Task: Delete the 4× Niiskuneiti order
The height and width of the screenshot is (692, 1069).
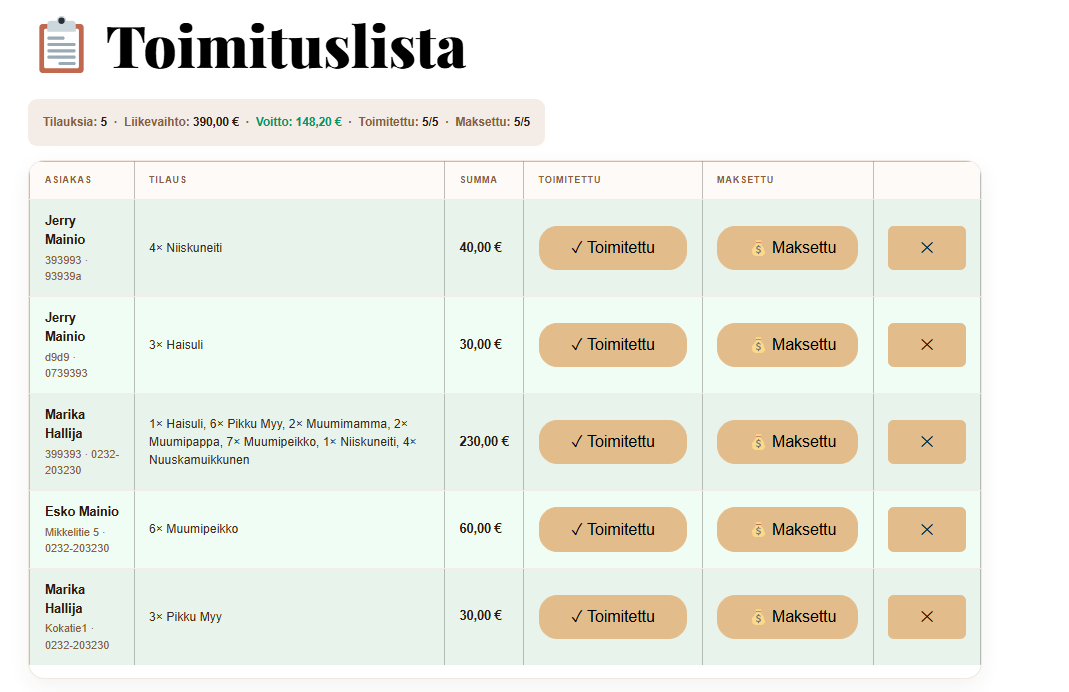Action: (927, 247)
